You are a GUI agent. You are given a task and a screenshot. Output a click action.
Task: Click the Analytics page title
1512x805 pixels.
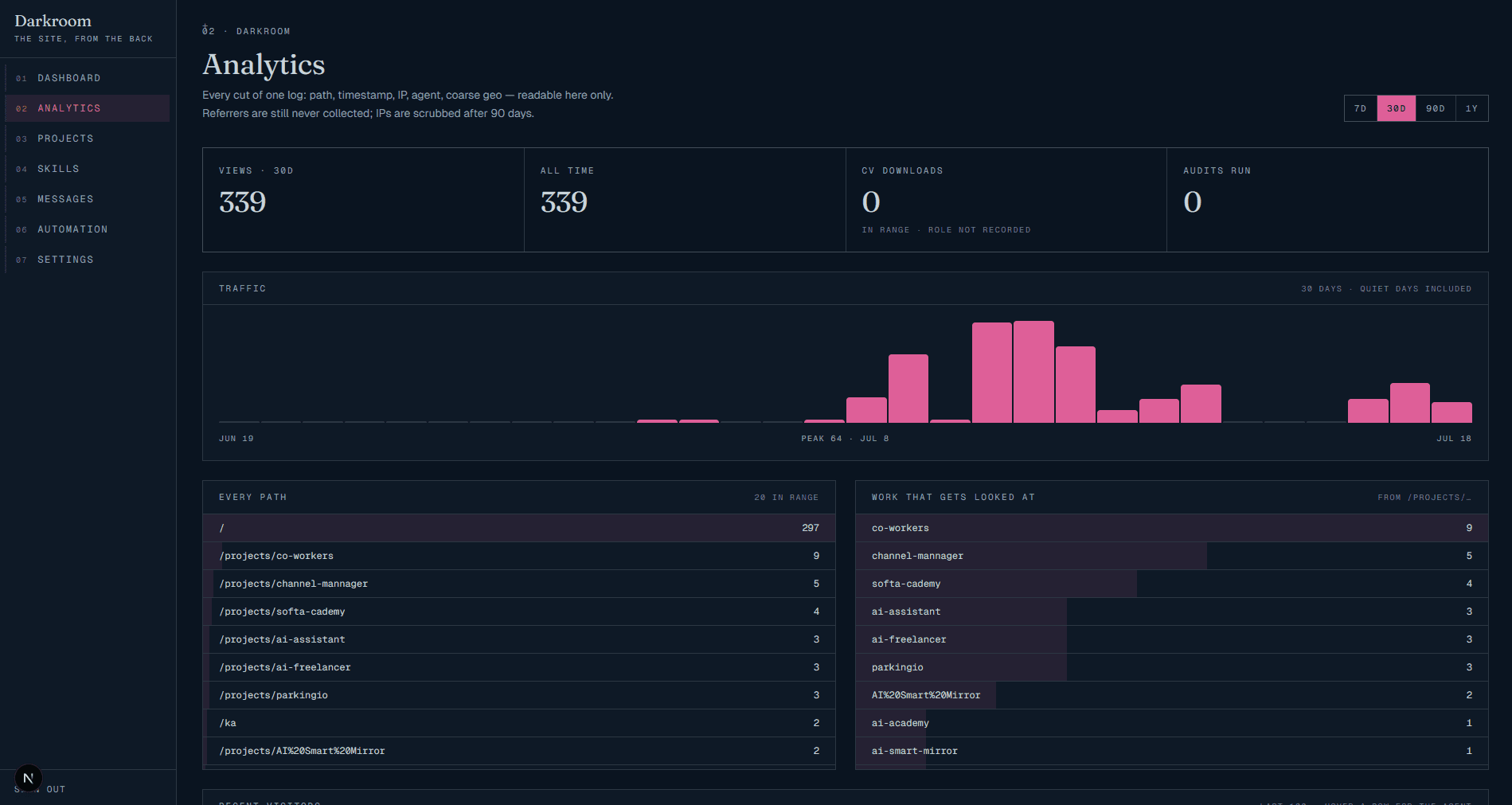[x=264, y=64]
